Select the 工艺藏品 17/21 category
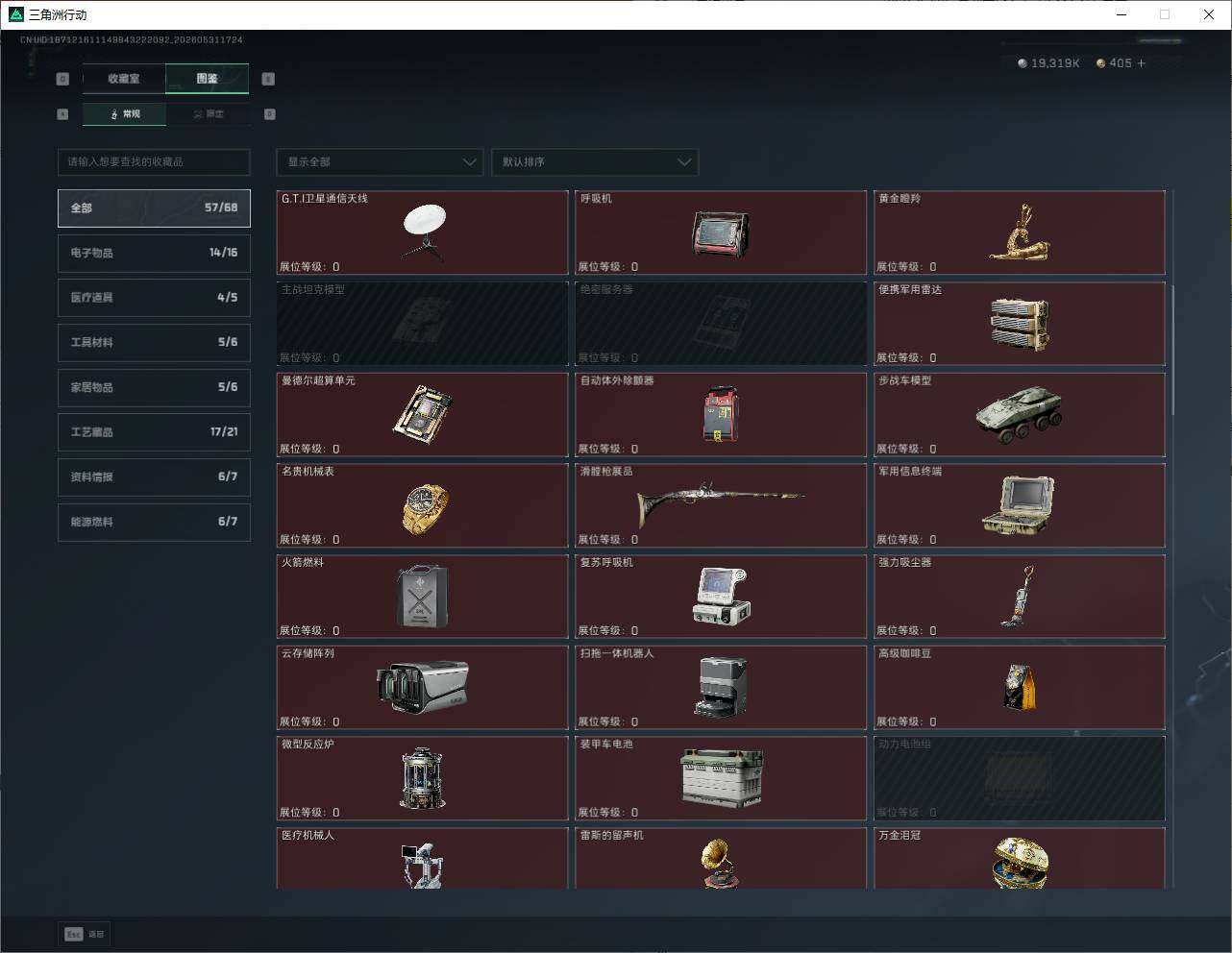Image resolution: width=1232 pixels, height=953 pixels. (x=154, y=432)
